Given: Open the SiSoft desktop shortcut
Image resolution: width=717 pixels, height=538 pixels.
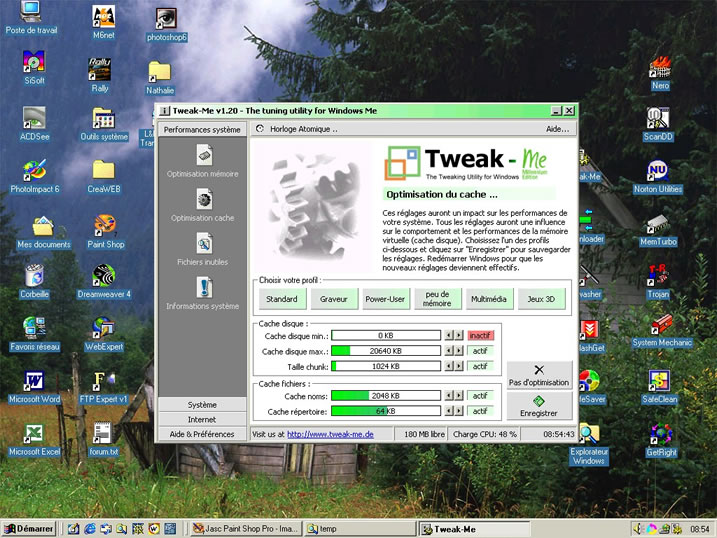Looking at the screenshot, I should click(x=34, y=68).
